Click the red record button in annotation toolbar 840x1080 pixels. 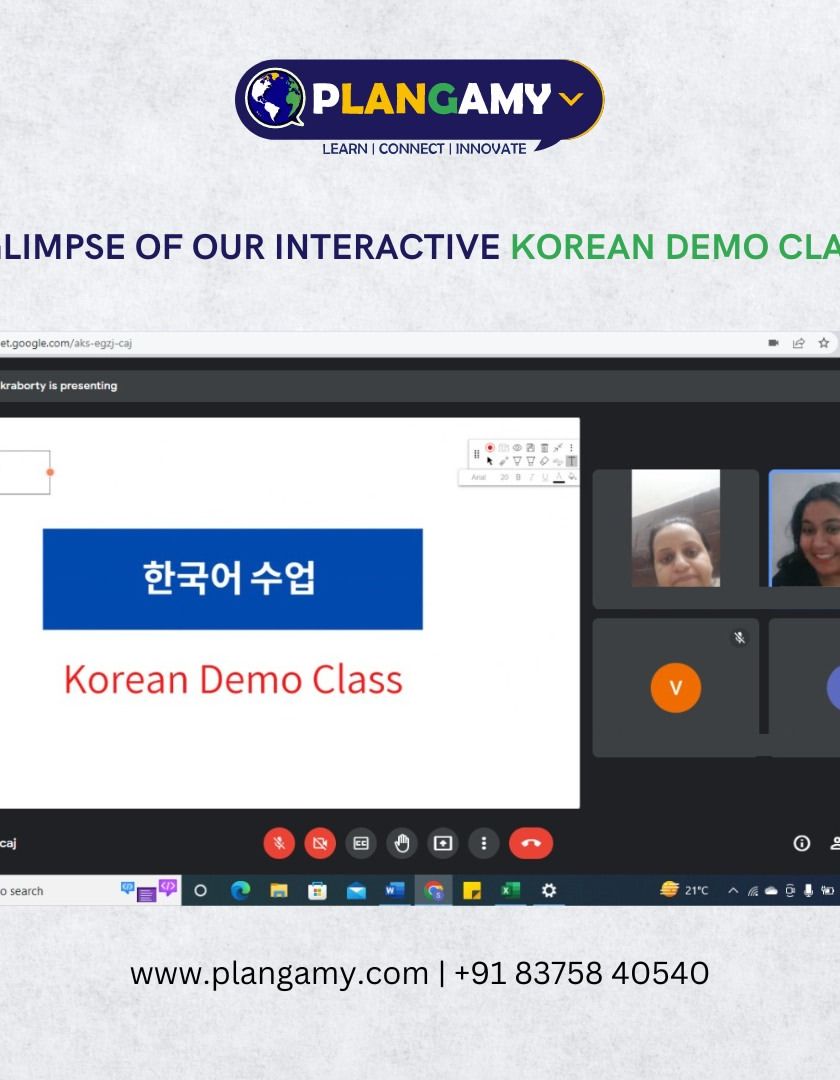(x=490, y=448)
